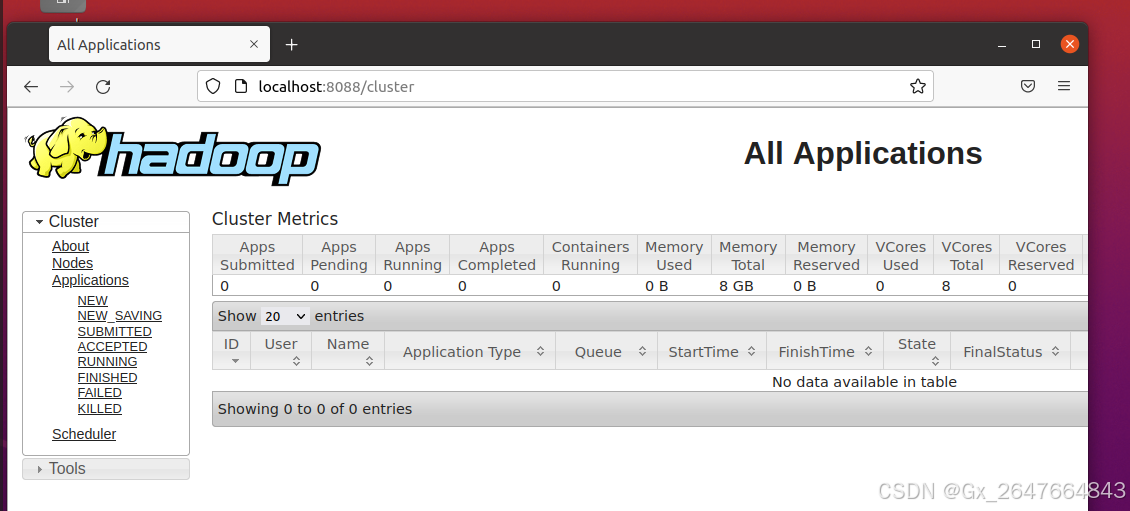Open the Nodes link
The image size is (1130, 511).
pos(72,263)
